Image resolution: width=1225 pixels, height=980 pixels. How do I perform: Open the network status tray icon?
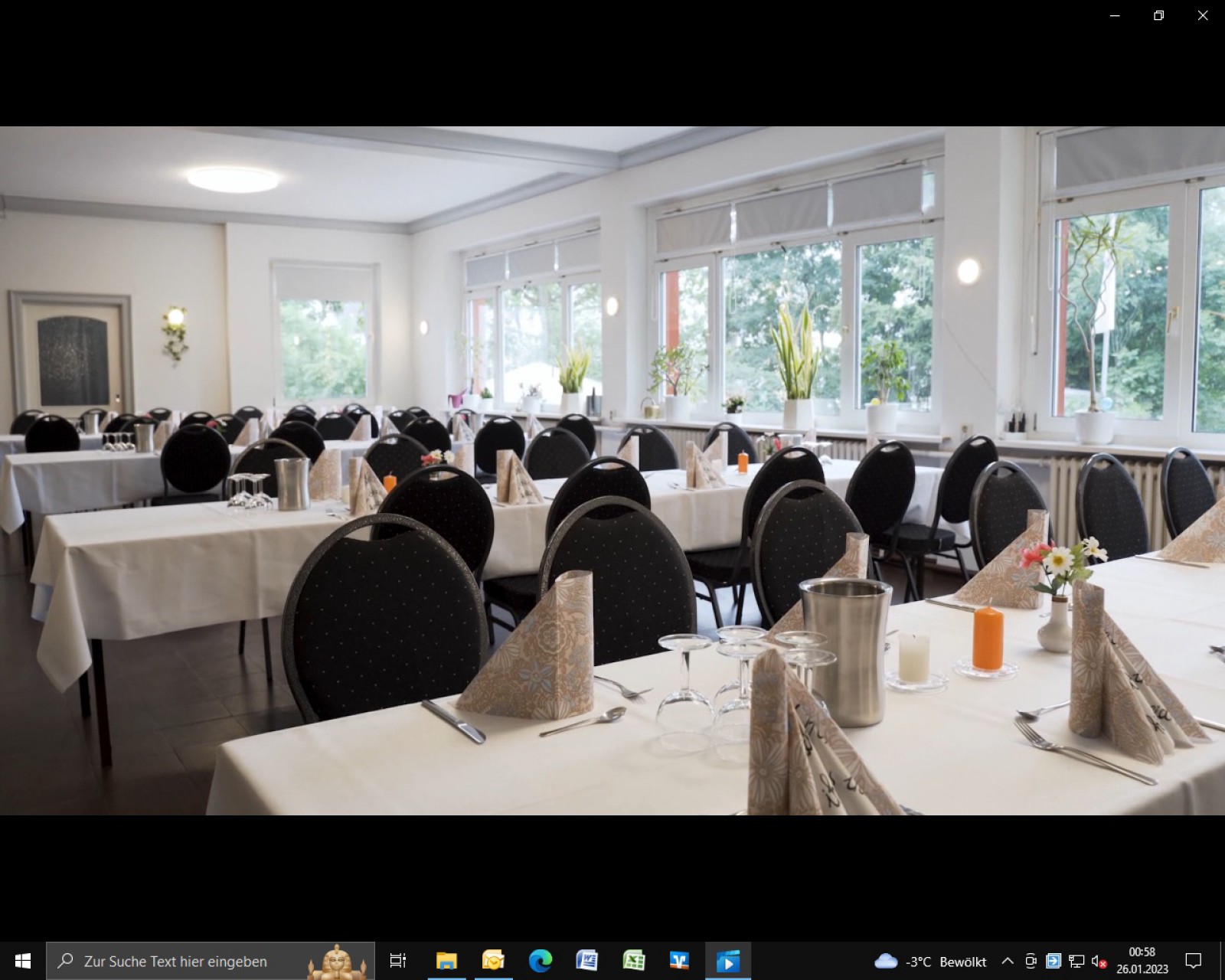(x=1076, y=961)
